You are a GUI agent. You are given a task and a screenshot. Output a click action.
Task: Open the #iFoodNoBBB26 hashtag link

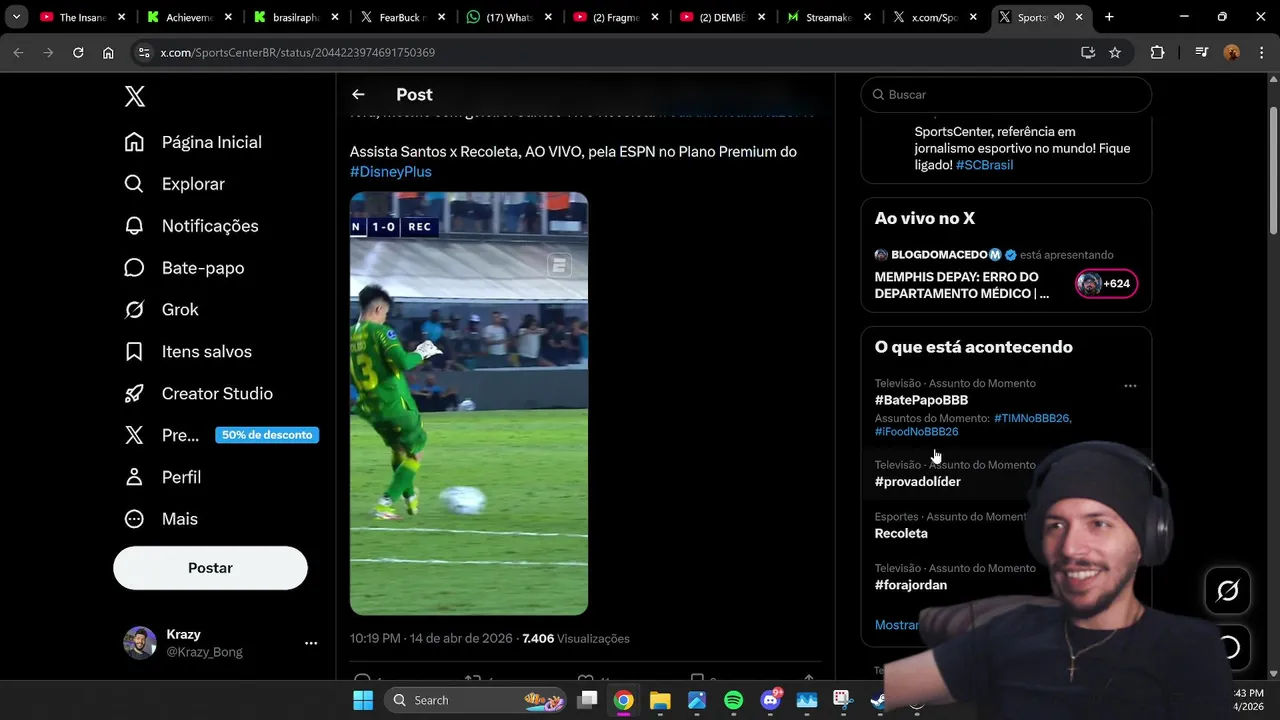[x=916, y=432]
